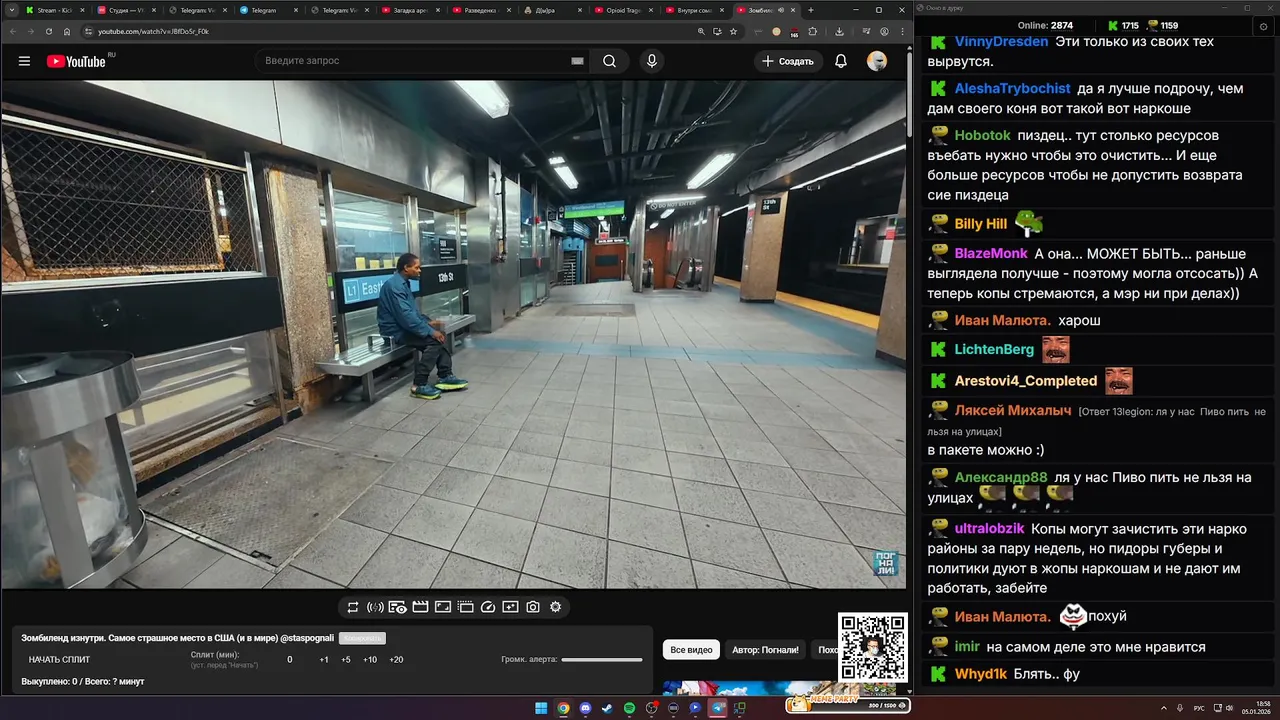Adjust the Громк. алерта volume slider
The image size is (1280, 720).
(x=602, y=659)
